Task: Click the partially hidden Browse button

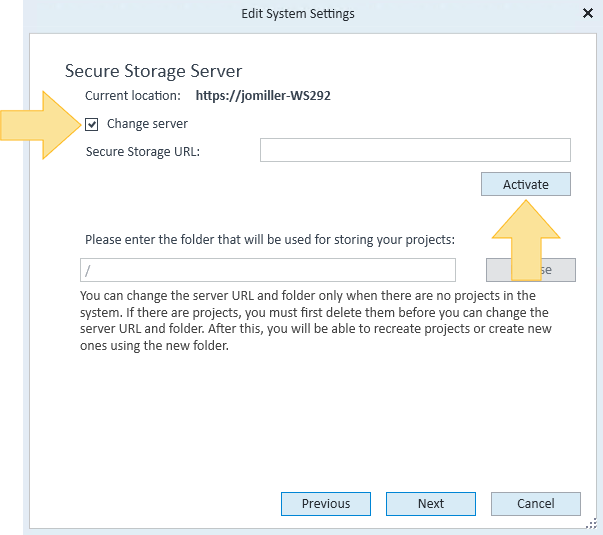Action: pos(531,270)
